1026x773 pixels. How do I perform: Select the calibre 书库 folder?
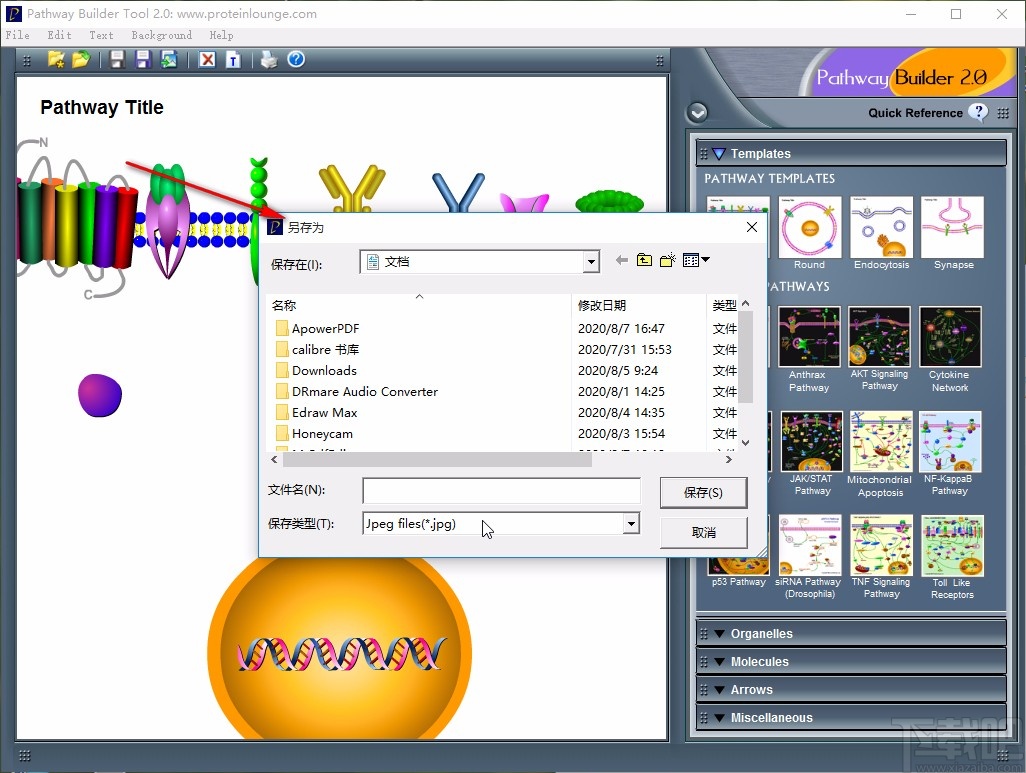click(x=325, y=350)
